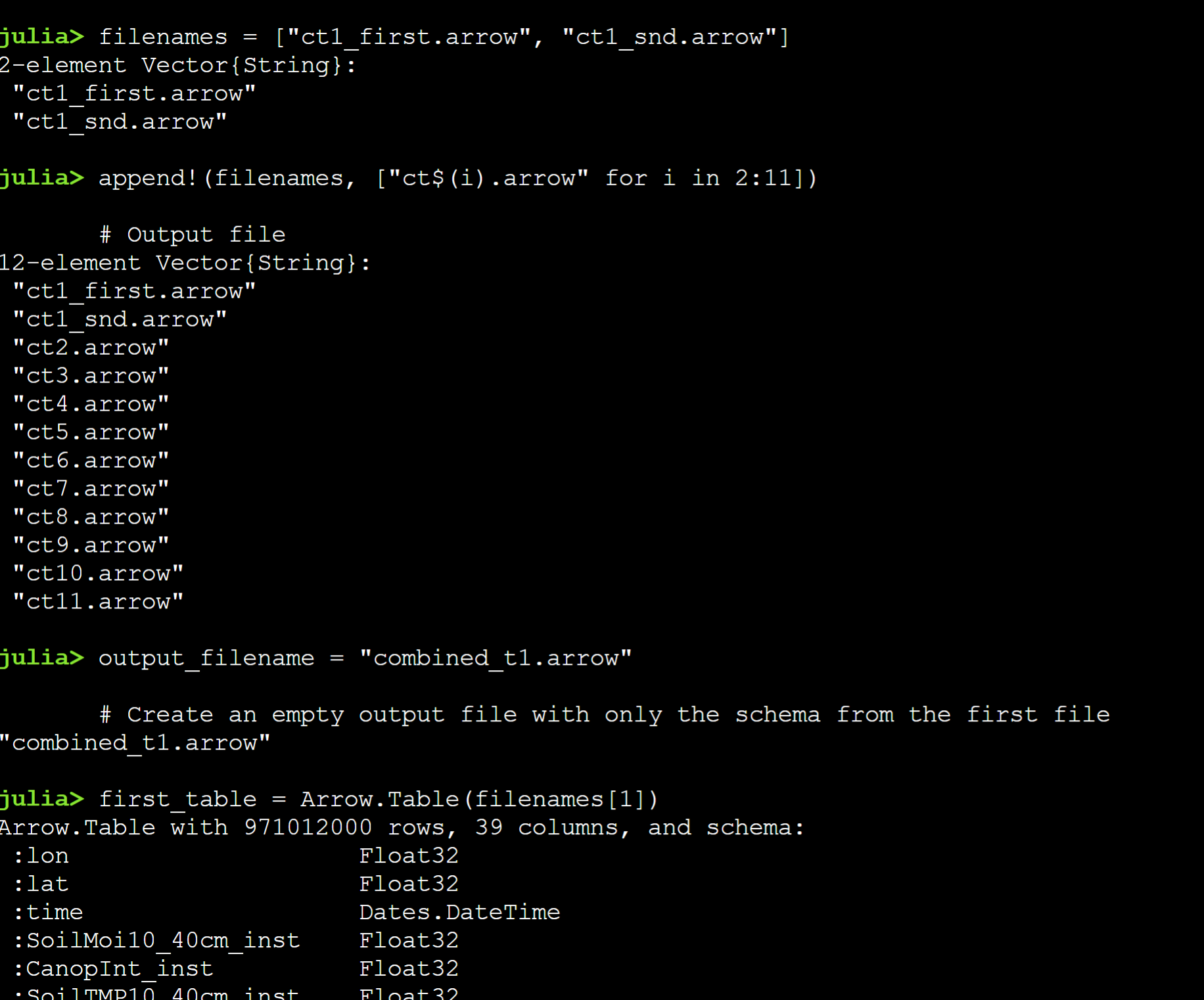Click the "# Output file" comment line
This screenshot has width=1204, height=1000.
click(x=192, y=235)
